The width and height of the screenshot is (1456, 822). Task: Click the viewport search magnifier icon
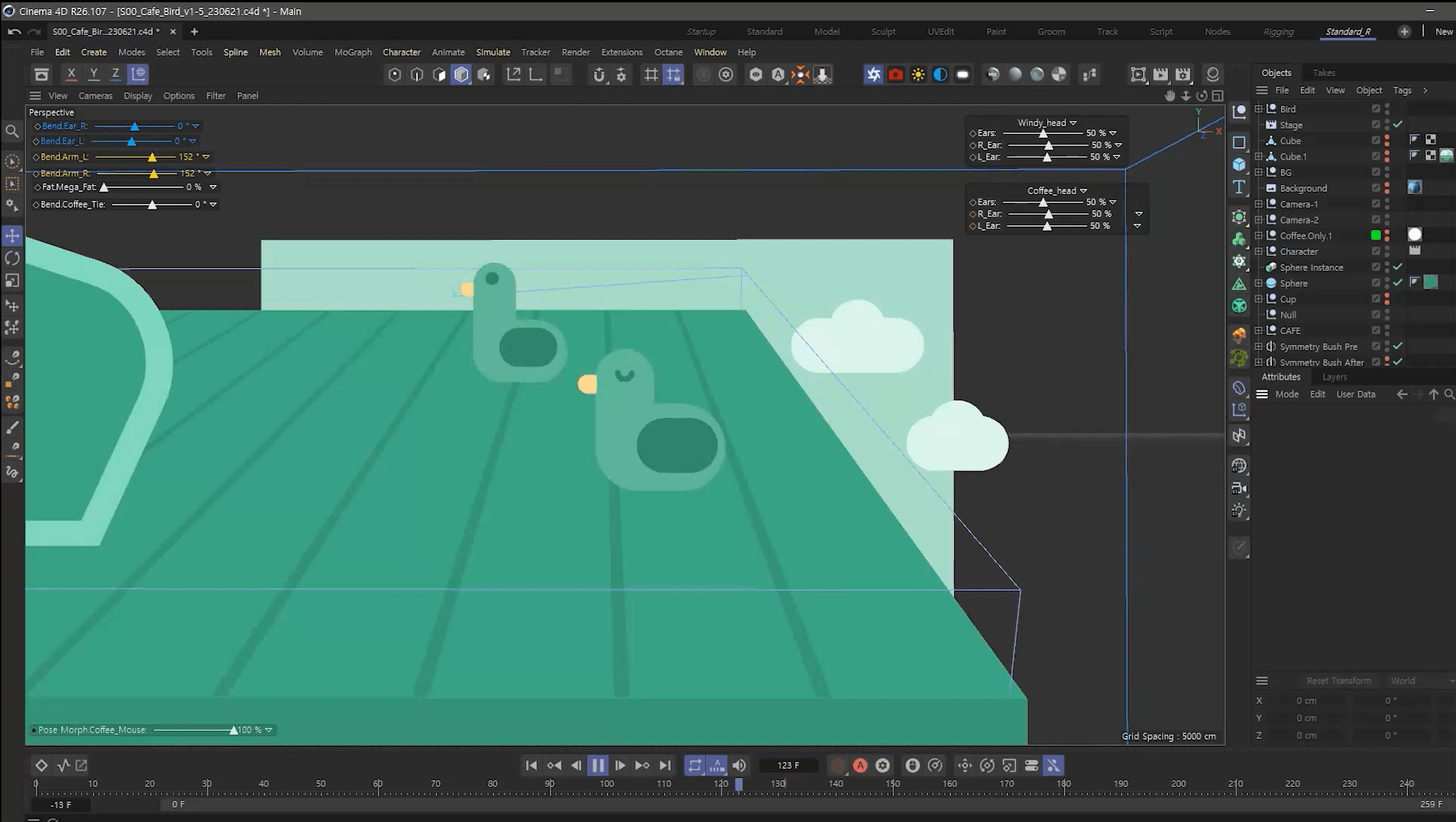click(x=12, y=132)
